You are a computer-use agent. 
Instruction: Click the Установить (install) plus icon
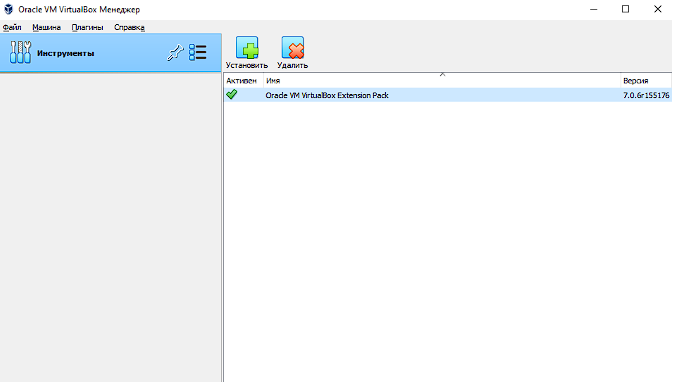[x=247, y=47]
